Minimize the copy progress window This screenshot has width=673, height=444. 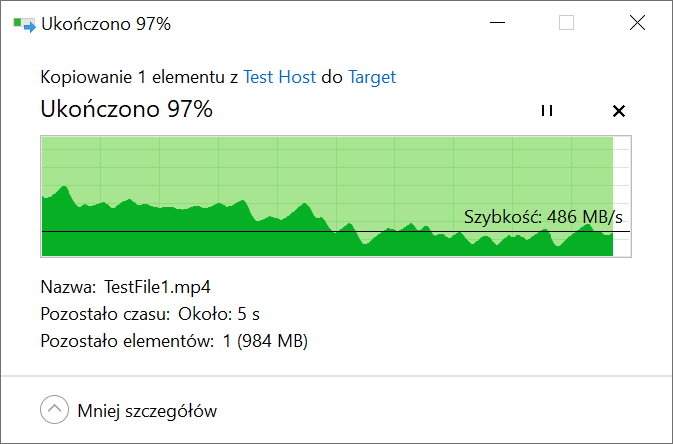497,23
